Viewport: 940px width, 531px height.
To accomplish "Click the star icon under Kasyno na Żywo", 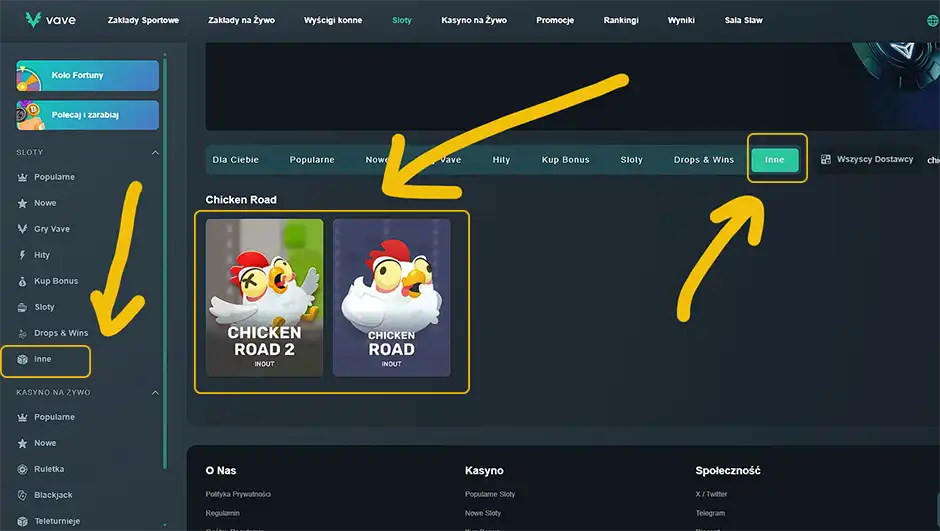I will [22, 443].
